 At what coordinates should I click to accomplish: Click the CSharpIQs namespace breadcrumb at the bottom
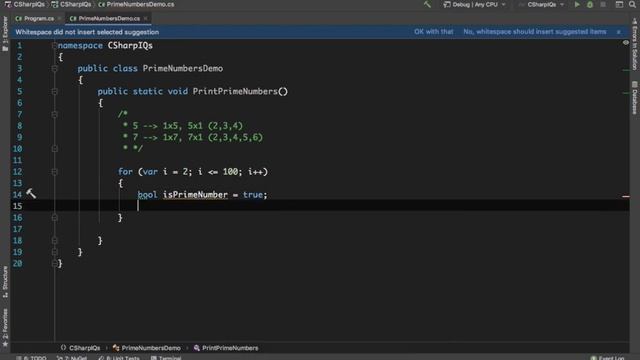(80, 348)
